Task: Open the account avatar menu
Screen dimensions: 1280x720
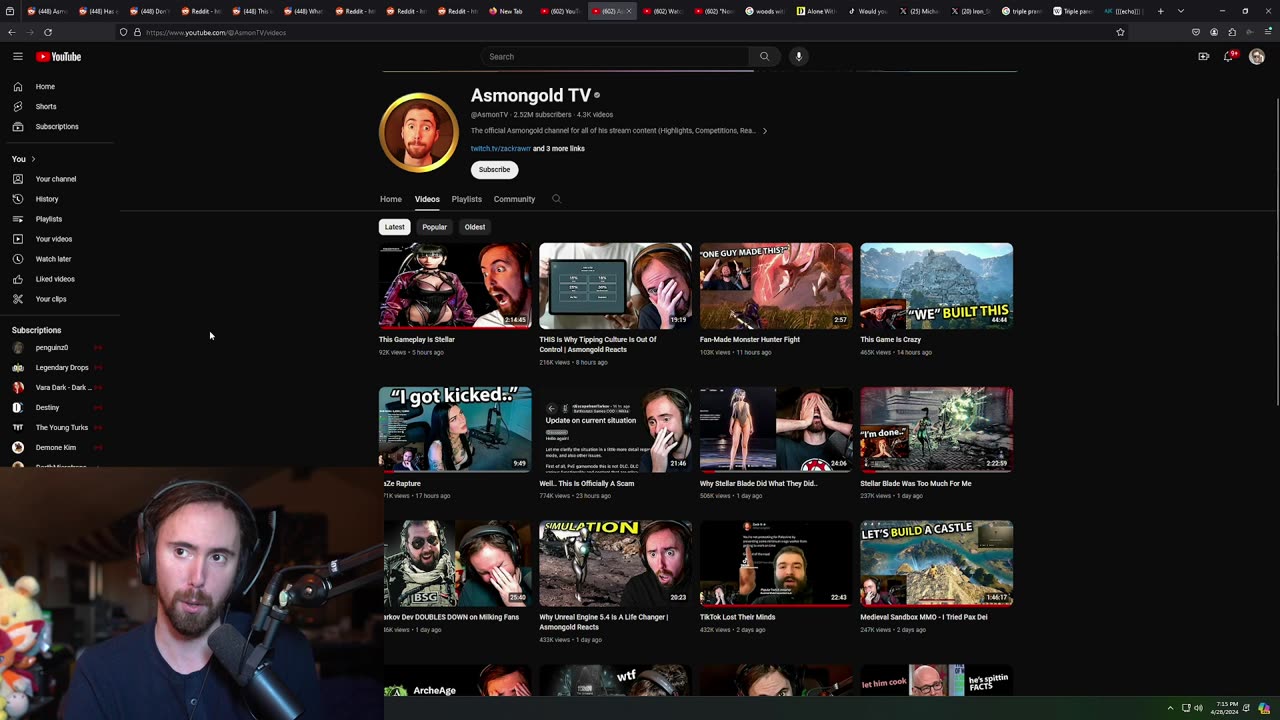Action: click(1257, 57)
